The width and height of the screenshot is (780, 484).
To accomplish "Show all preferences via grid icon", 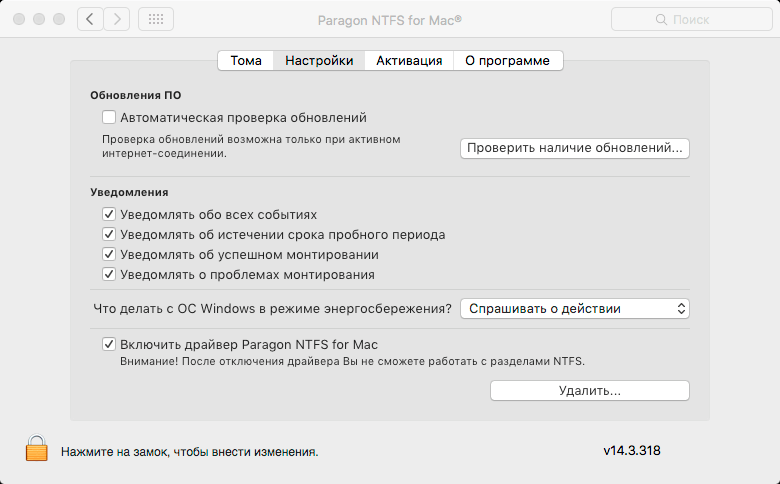I will click(156, 19).
